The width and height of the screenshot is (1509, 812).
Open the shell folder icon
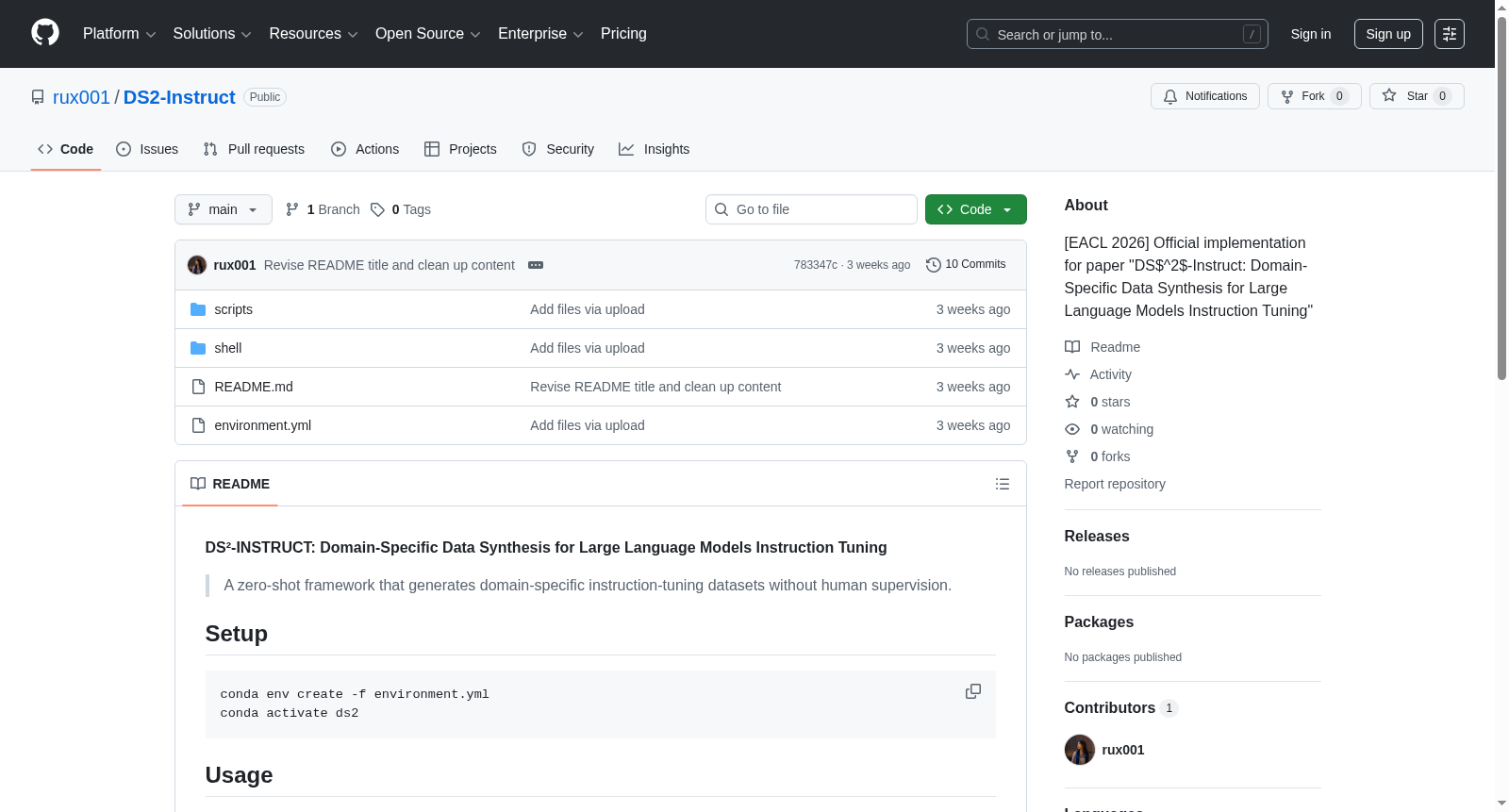(198, 348)
